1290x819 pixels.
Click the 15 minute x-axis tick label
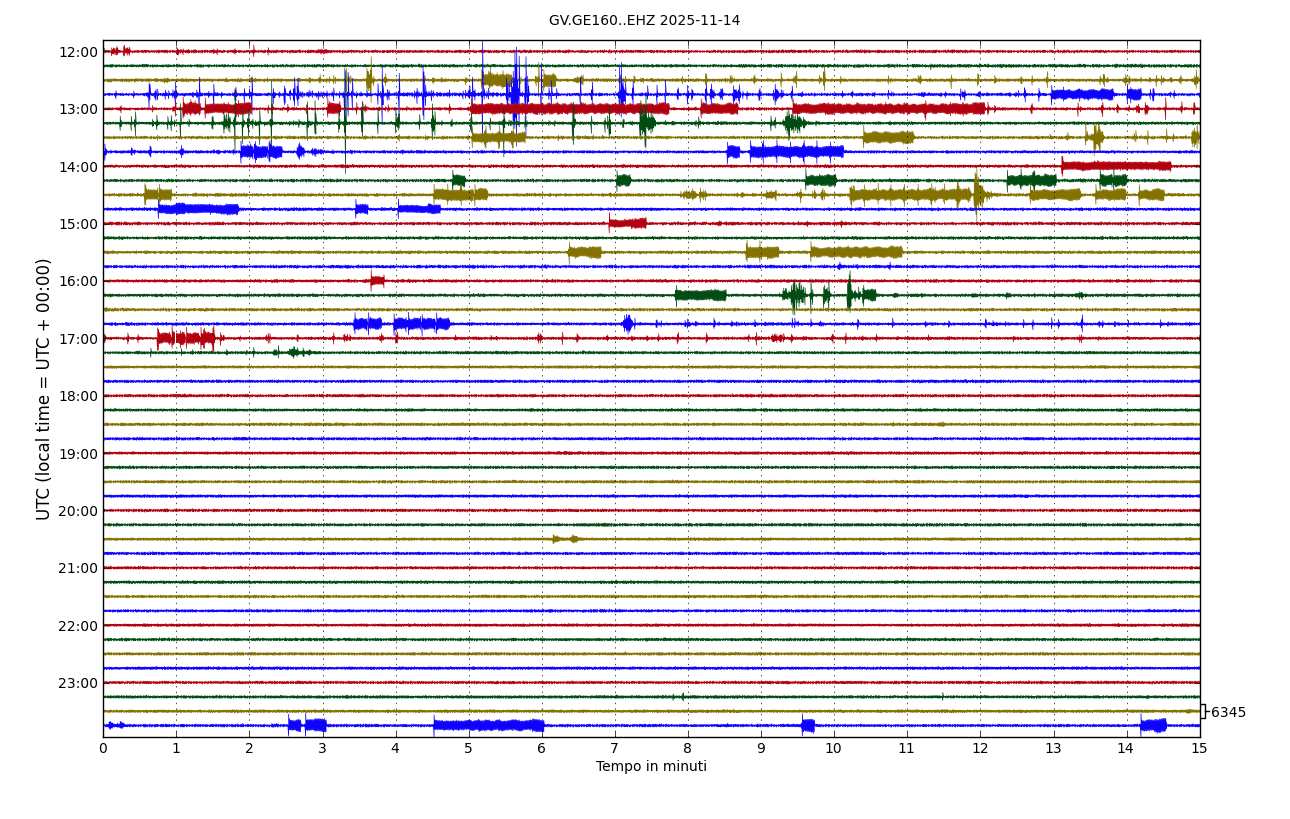[x=1199, y=748]
